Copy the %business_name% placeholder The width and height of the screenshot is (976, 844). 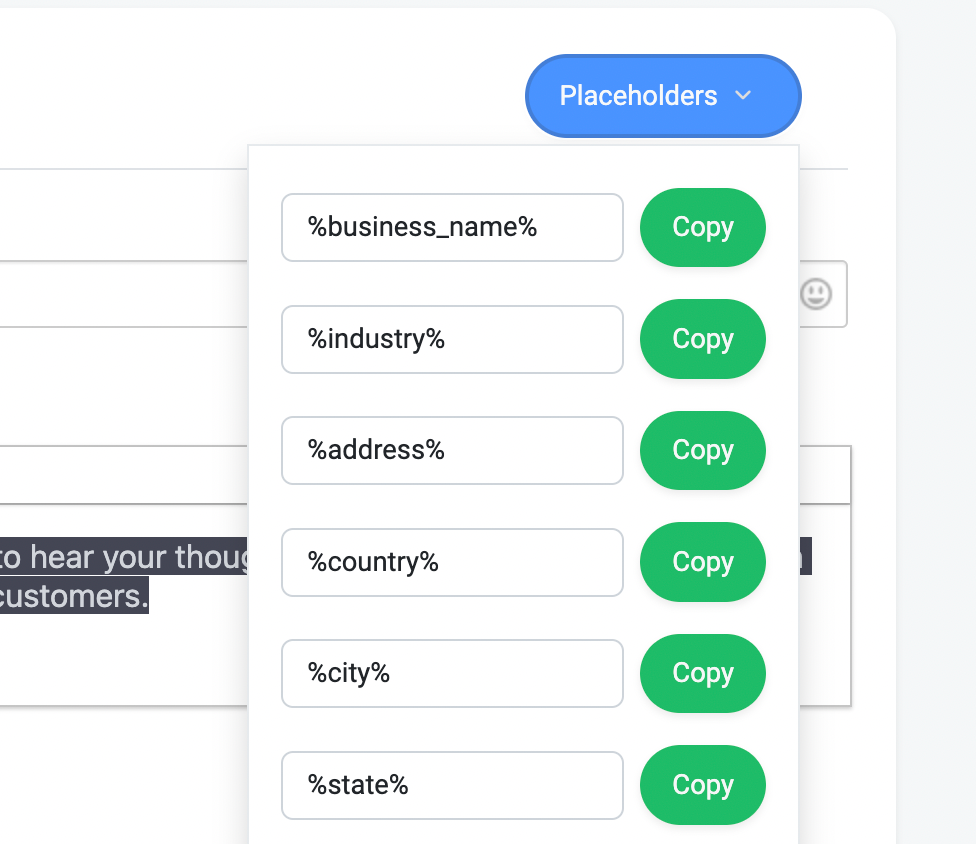pyautogui.click(x=703, y=227)
